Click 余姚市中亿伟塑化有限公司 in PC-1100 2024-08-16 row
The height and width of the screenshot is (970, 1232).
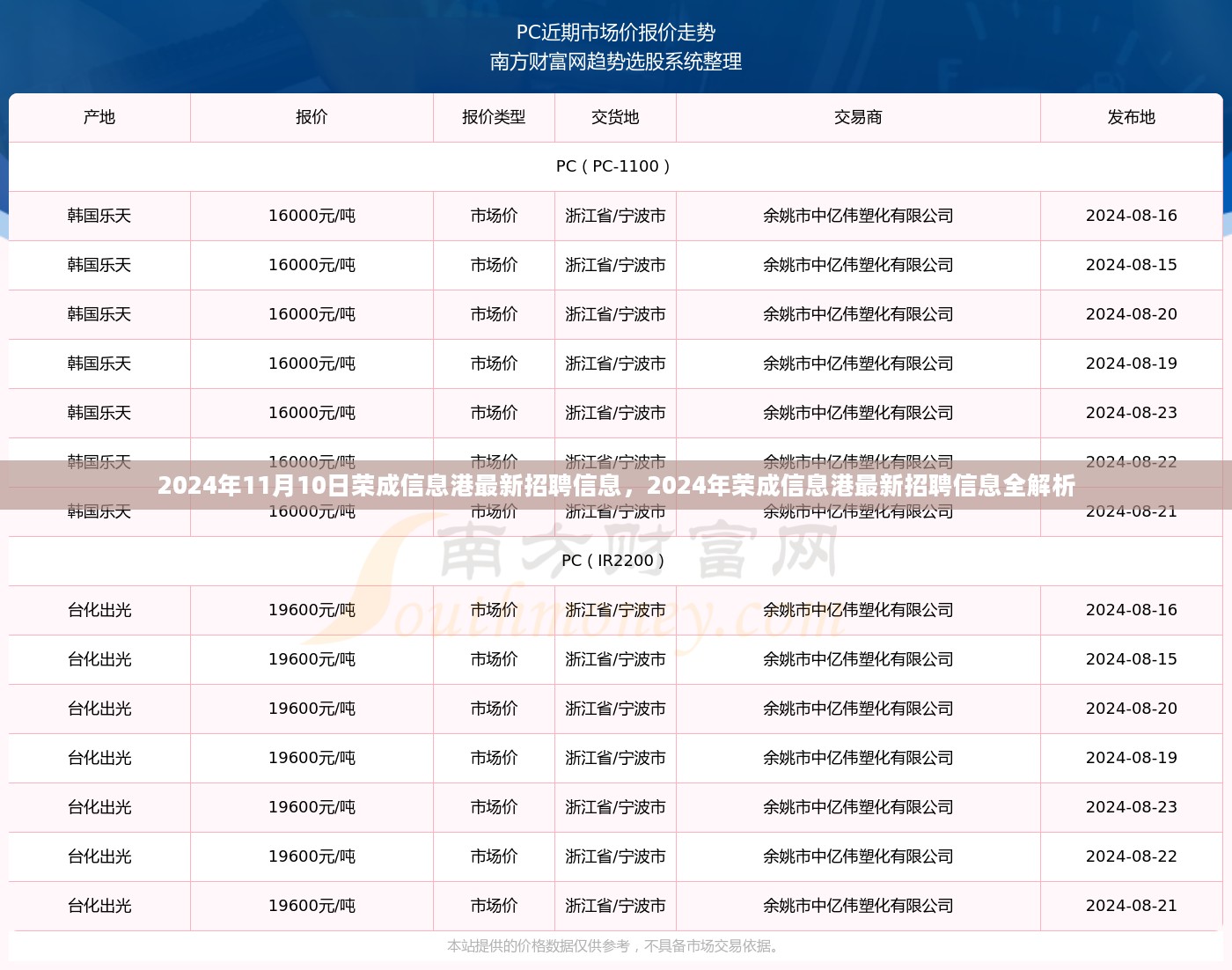(858, 216)
